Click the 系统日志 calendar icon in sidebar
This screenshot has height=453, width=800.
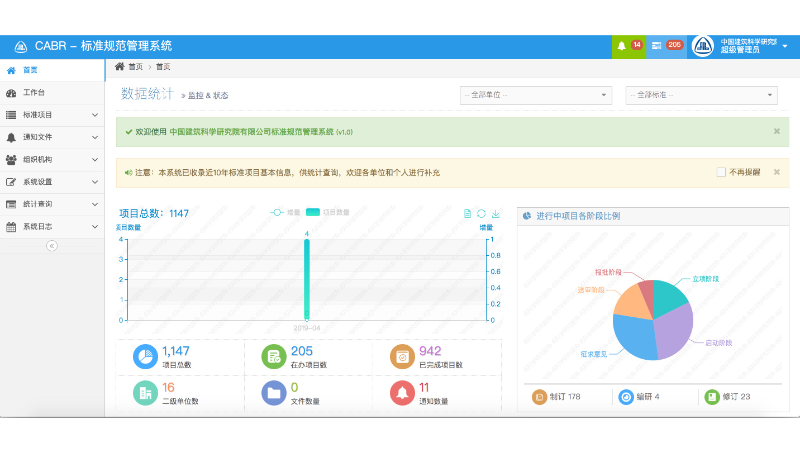(11, 227)
